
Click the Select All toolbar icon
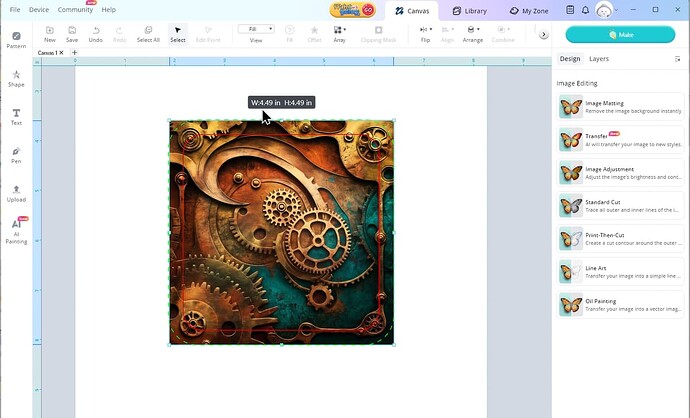[148, 33]
